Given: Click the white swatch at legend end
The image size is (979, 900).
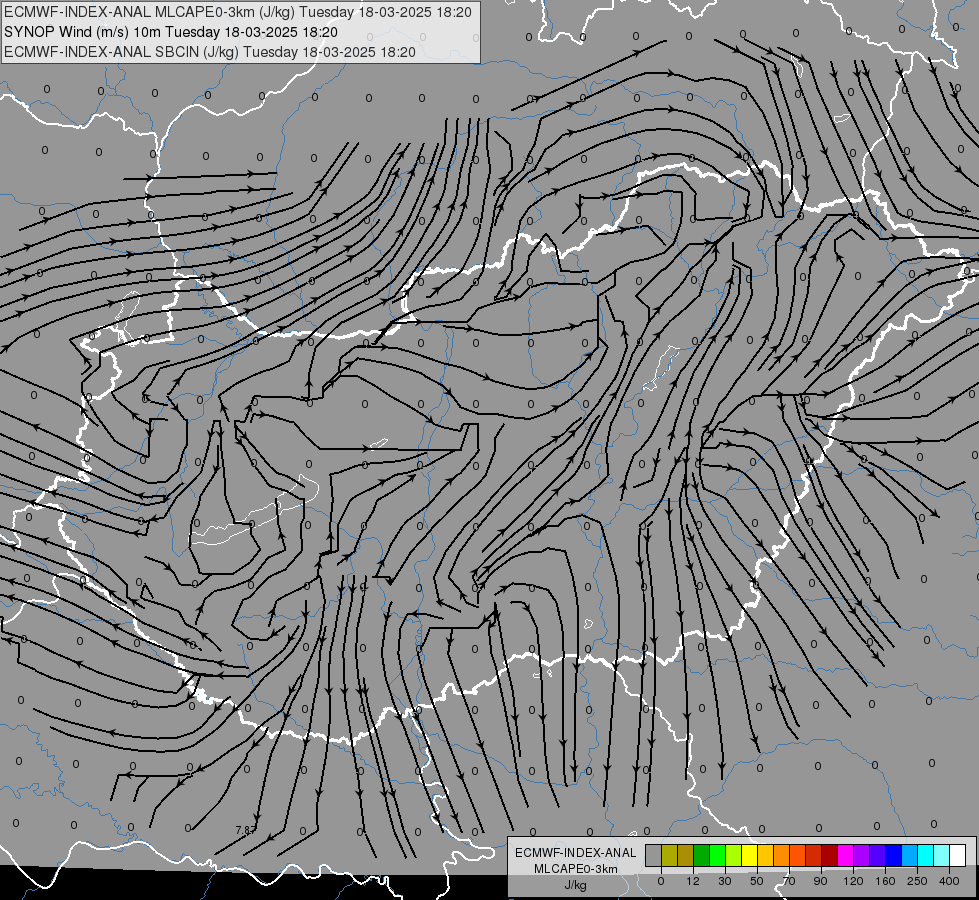Looking at the screenshot, I should 957,856.
